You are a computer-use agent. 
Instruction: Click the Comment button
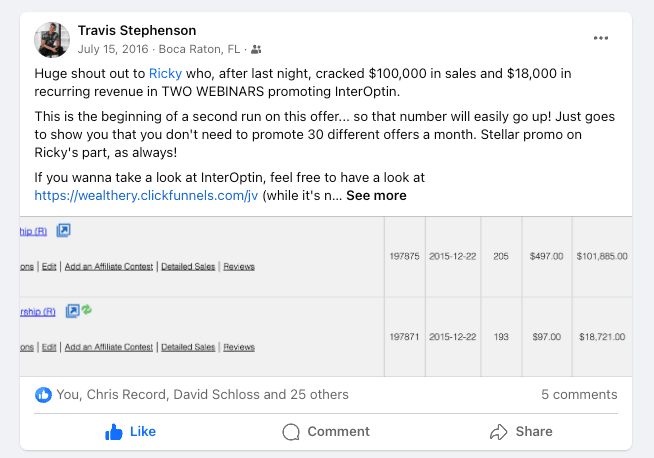[326, 432]
